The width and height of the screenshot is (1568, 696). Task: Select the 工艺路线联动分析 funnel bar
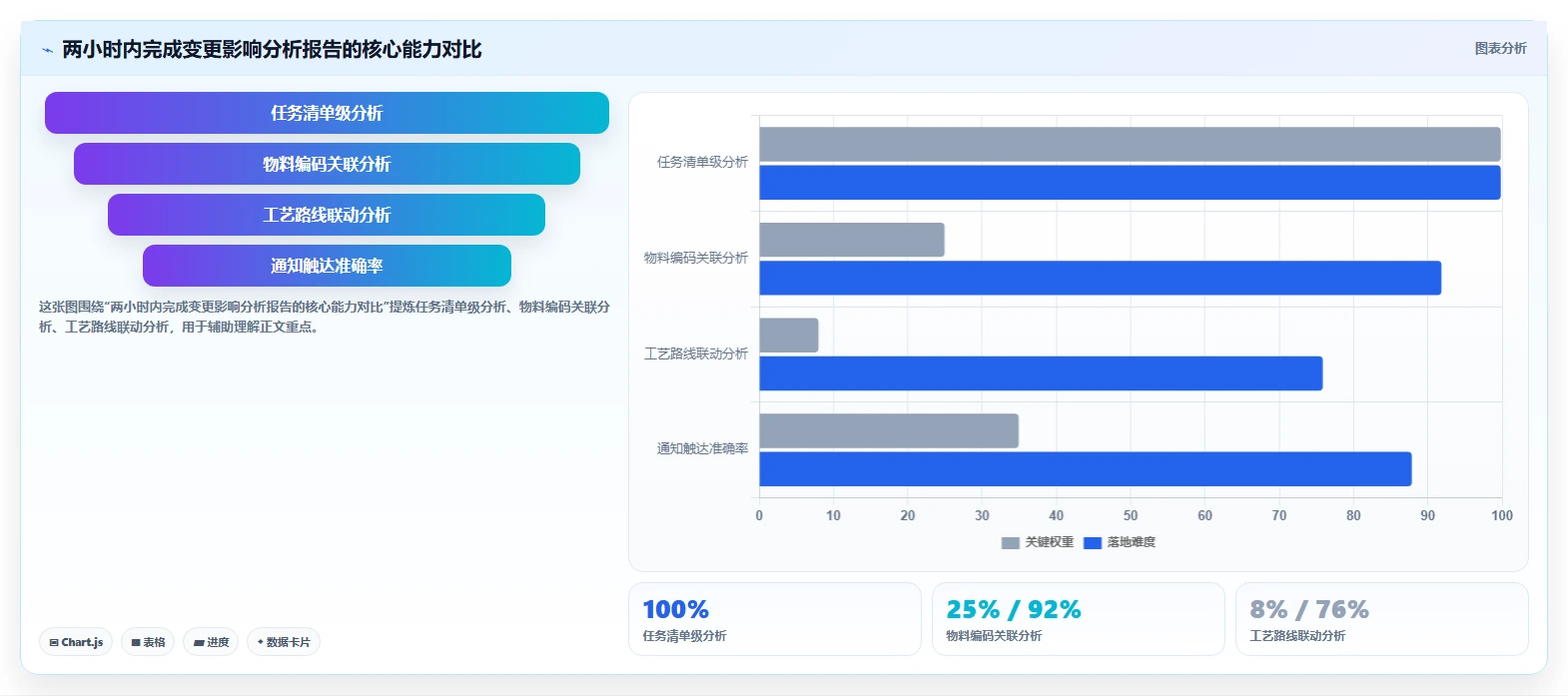tap(327, 215)
